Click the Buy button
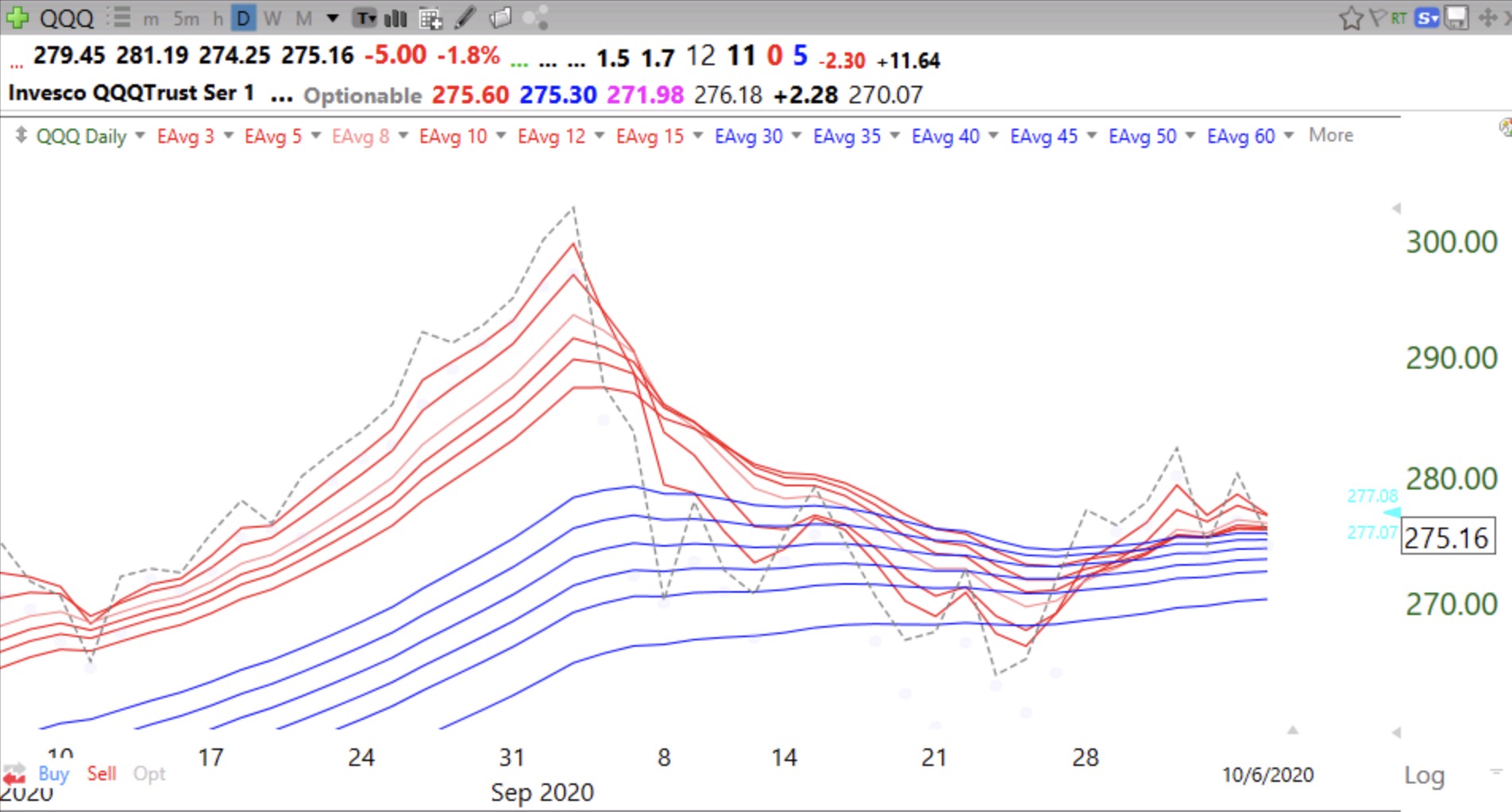The image size is (1512, 812). point(53,773)
